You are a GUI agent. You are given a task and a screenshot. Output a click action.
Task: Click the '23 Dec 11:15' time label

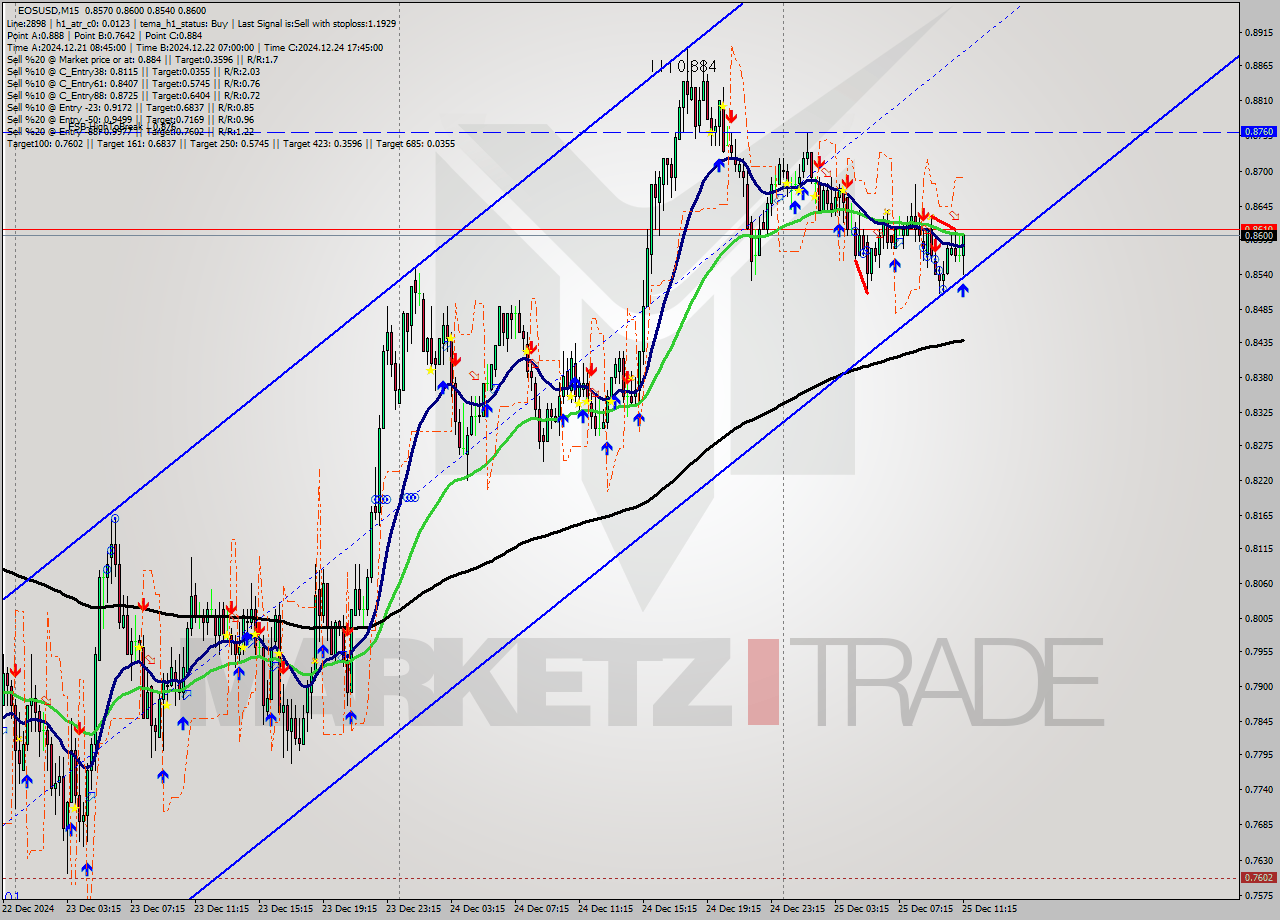point(221,909)
